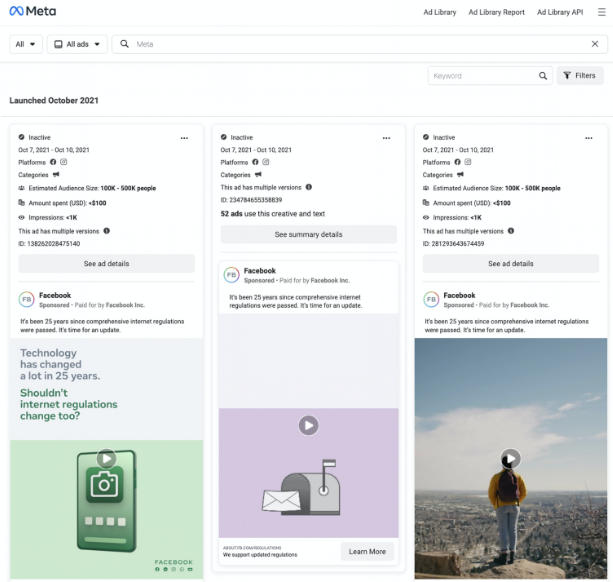Click See ad details for ID 138262028475140

click(x=106, y=263)
